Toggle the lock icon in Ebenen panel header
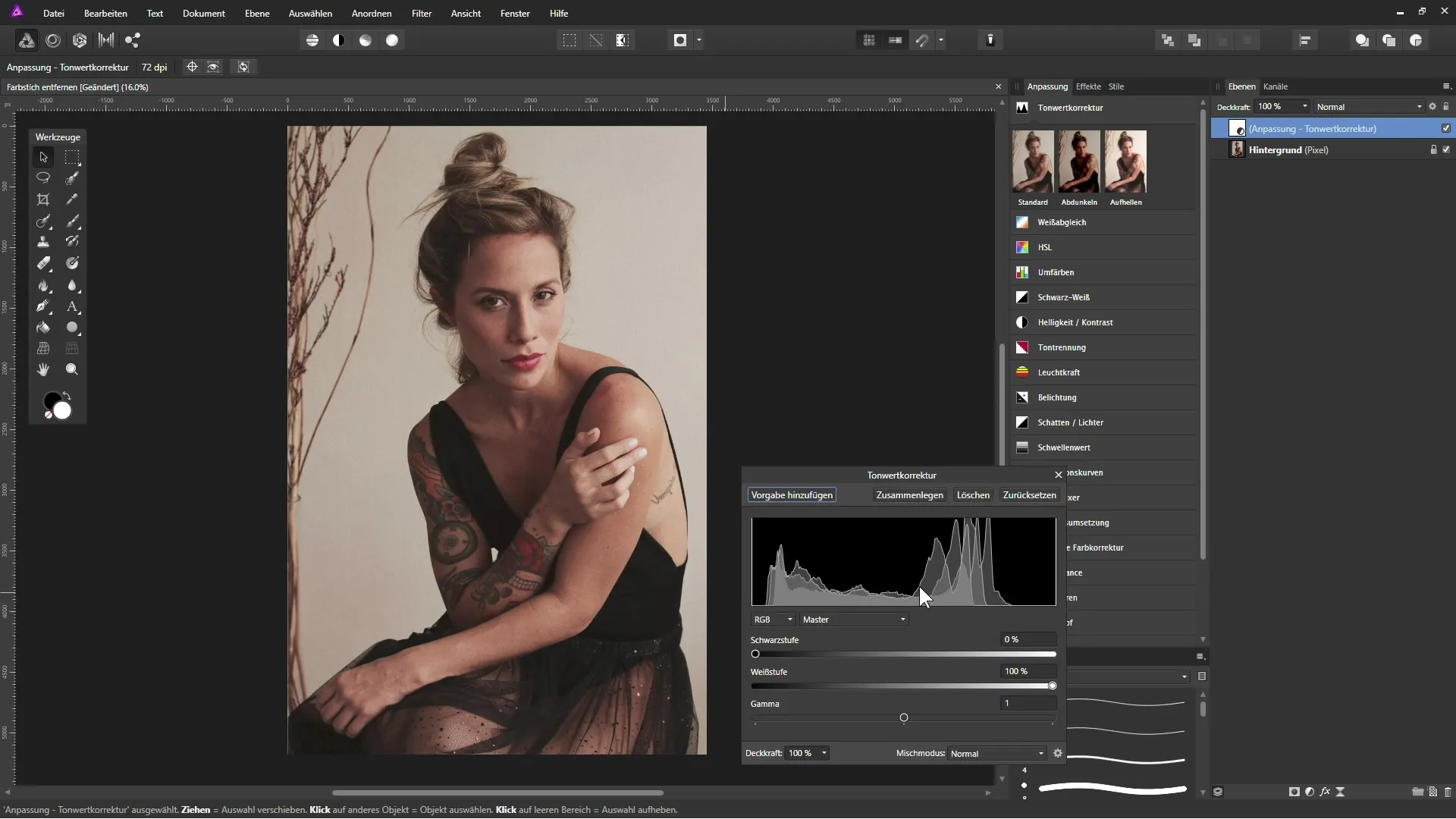The height and width of the screenshot is (819, 1456). [x=1446, y=107]
